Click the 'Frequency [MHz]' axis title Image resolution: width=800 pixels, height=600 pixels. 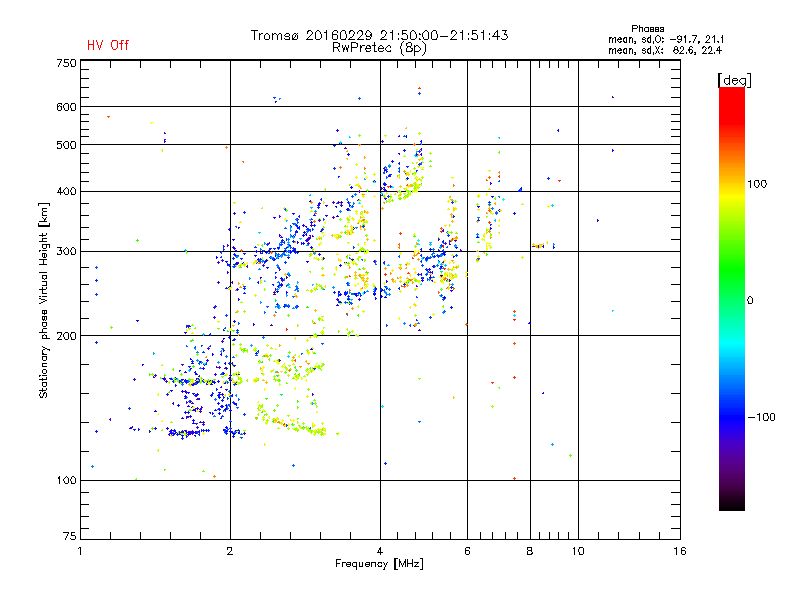(379, 564)
